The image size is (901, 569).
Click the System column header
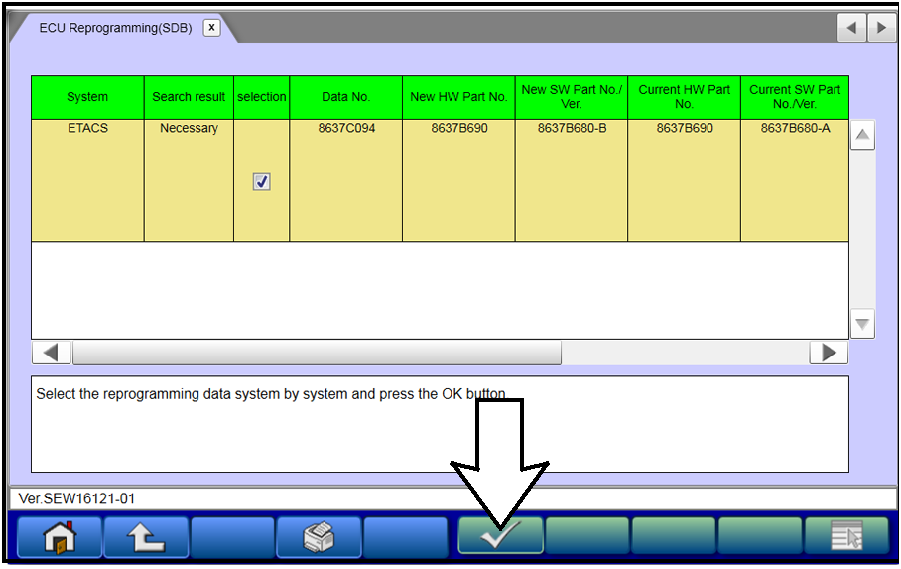88,97
